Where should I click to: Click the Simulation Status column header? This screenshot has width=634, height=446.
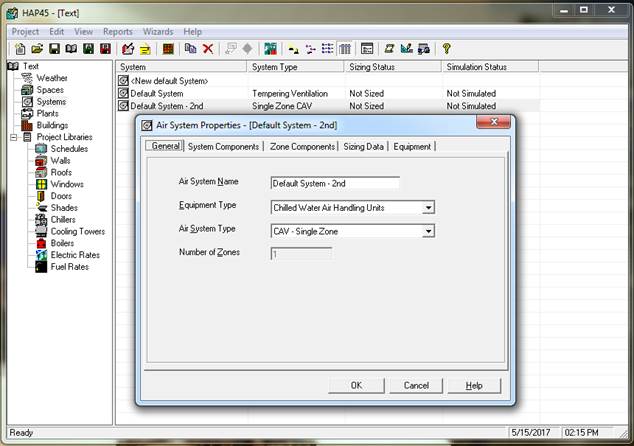pos(490,67)
